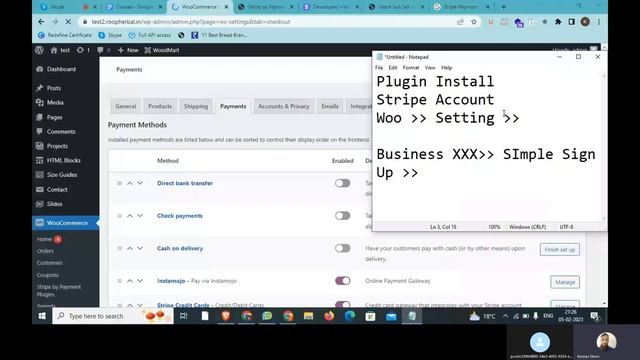Open Mail app from taskbar

[x=391, y=316]
